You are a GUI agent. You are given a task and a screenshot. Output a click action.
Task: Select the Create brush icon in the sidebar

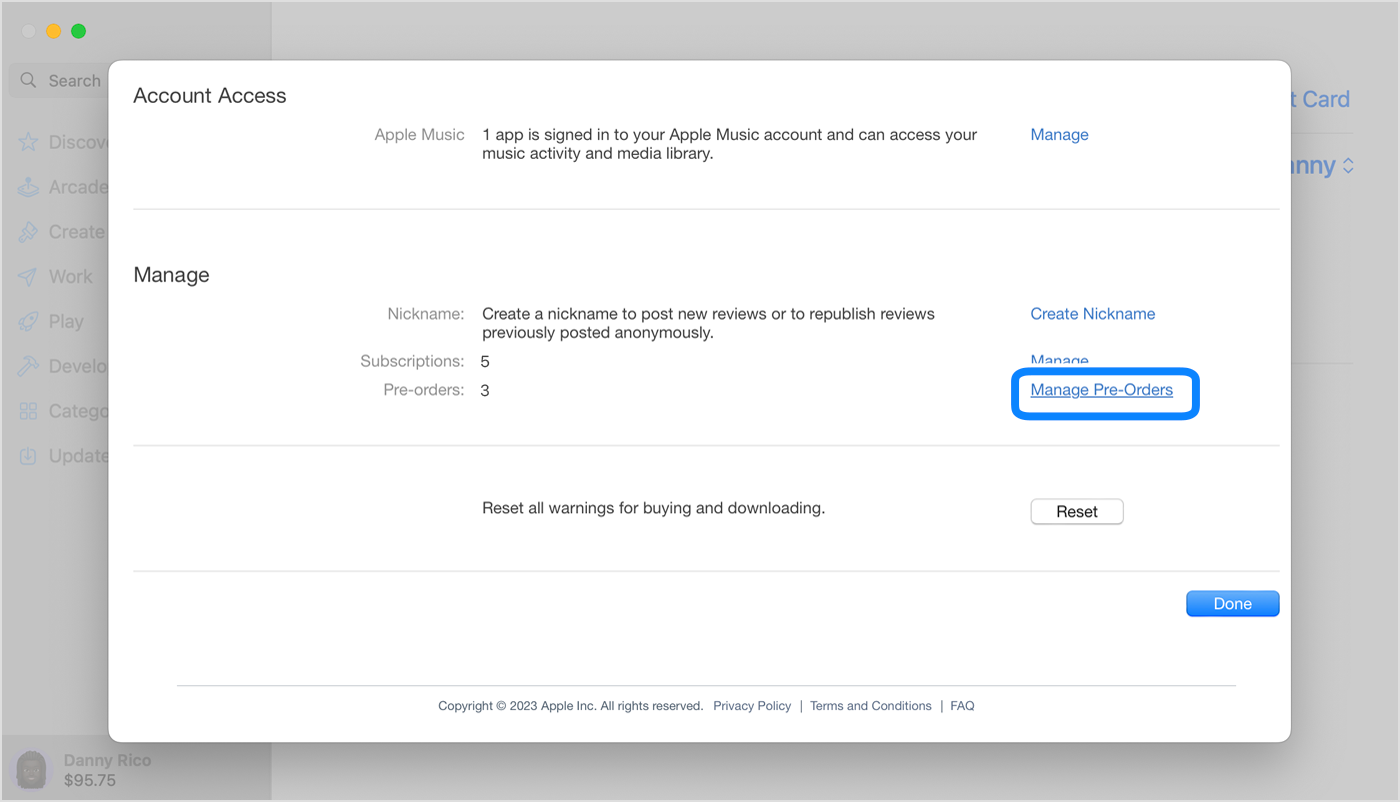click(x=28, y=232)
